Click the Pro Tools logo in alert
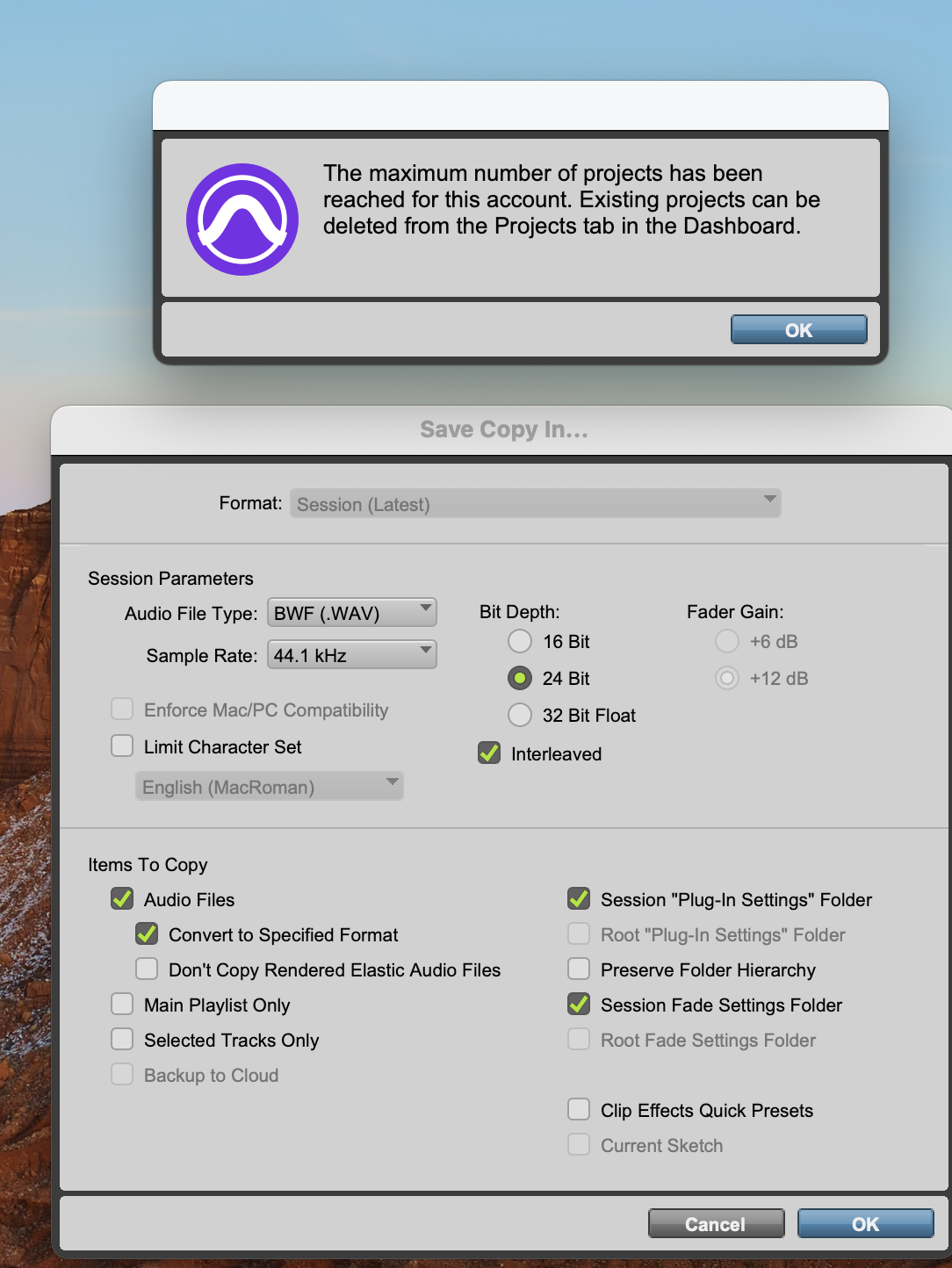This screenshot has height=1268, width=952. point(242,220)
